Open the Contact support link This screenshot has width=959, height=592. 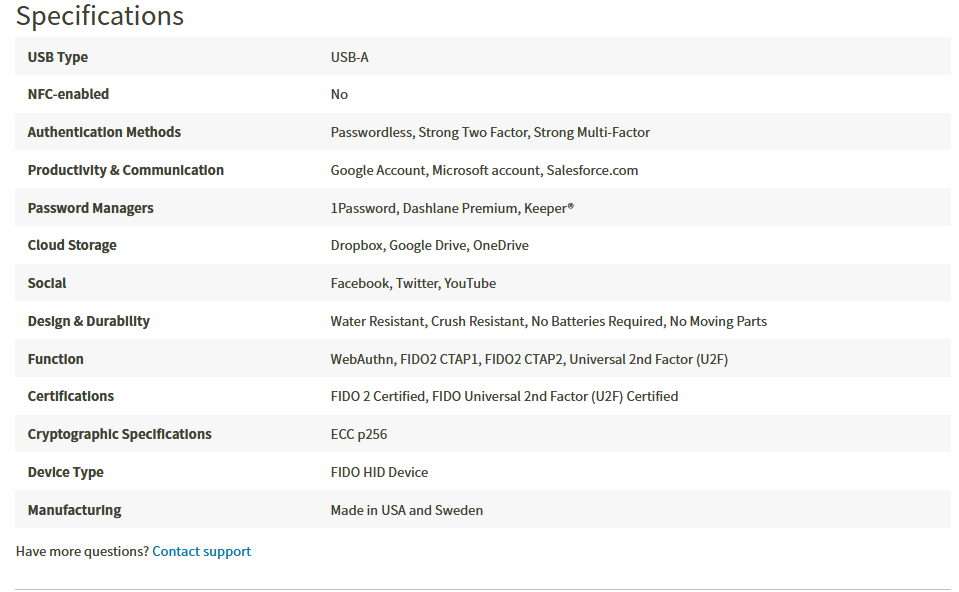pos(201,551)
